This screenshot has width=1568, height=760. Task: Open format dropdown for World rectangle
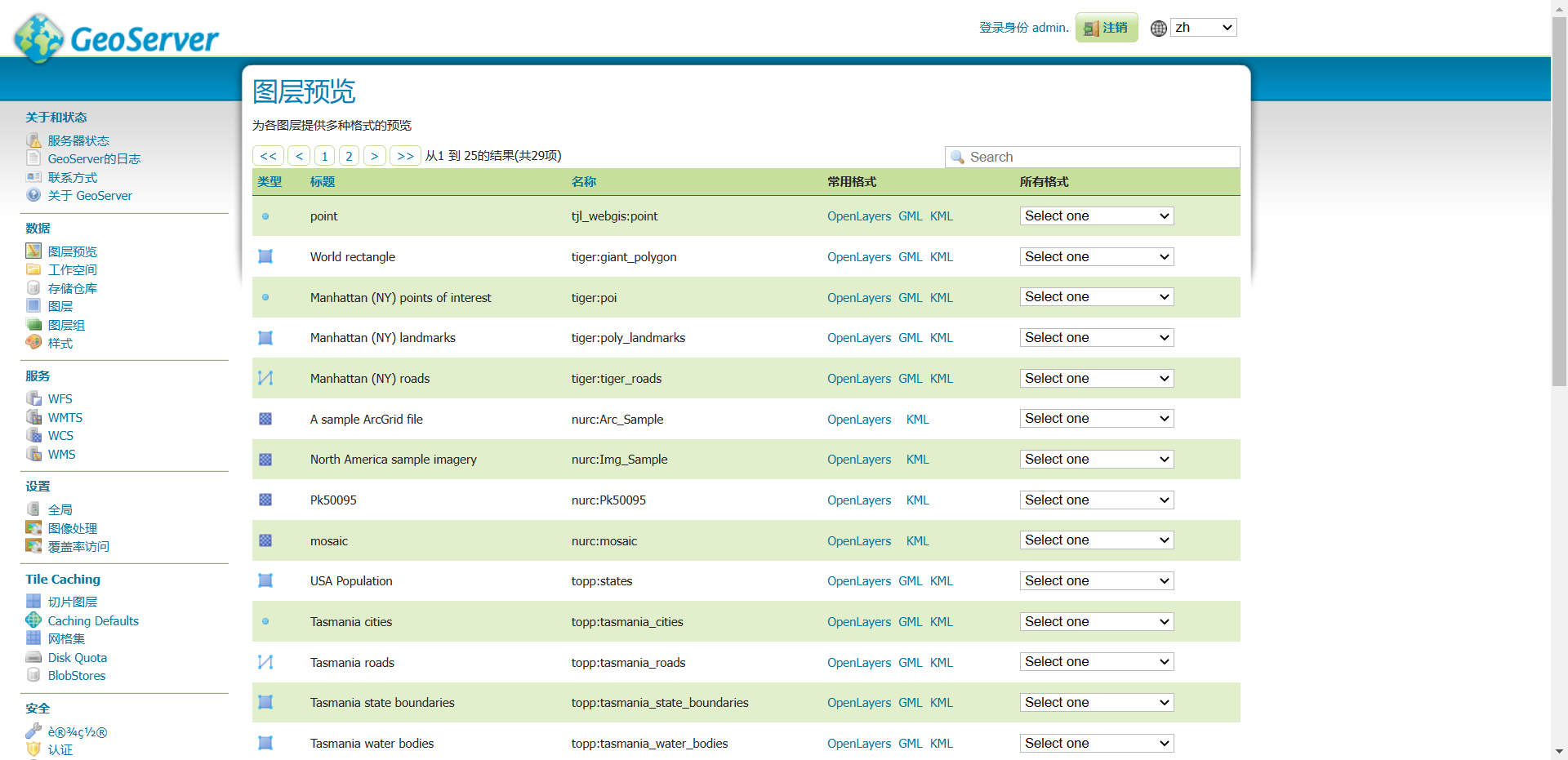1097,256
